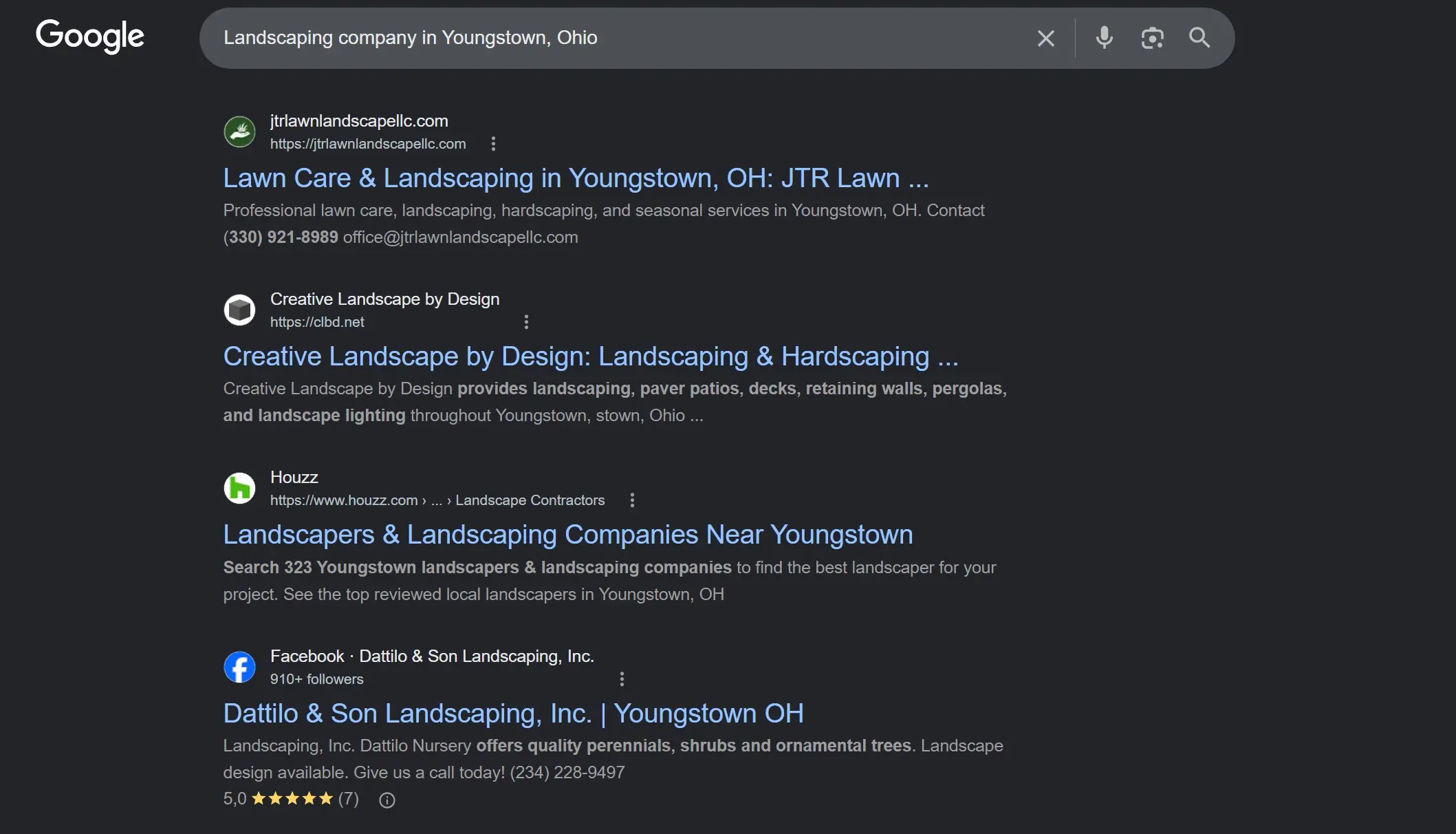Click the info icon beside the 5,0 rating
The width and height of the screenshot is (1456, 834).
pyautogui.click(x=387, y=800)
